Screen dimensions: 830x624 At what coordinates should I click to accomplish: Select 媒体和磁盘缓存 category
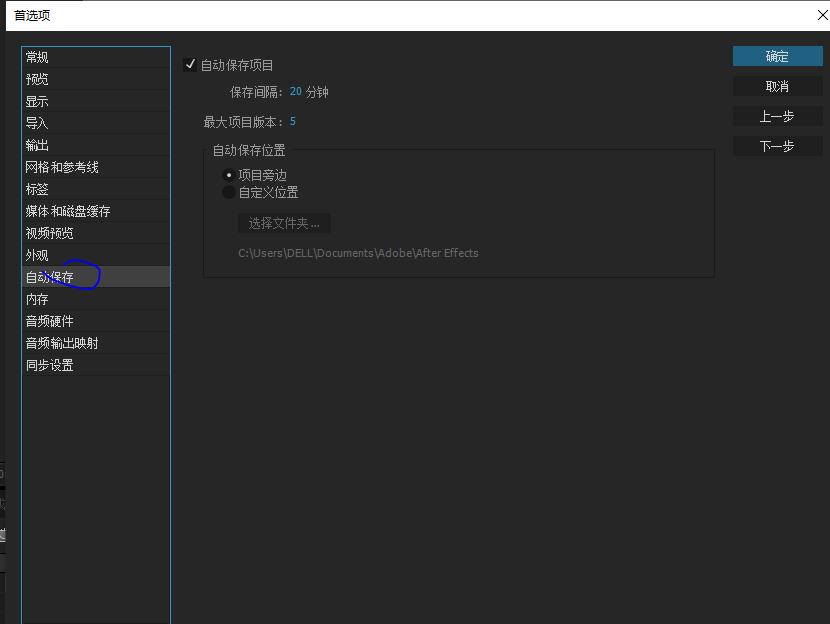(96, 211)
